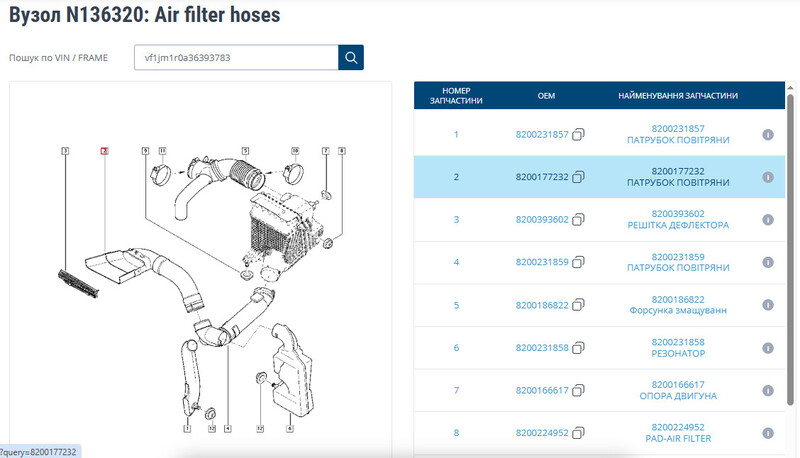This screenshot has height=458, width=800.
Task: Click callout label 10 on diagram
Action: tap(295, 151)
